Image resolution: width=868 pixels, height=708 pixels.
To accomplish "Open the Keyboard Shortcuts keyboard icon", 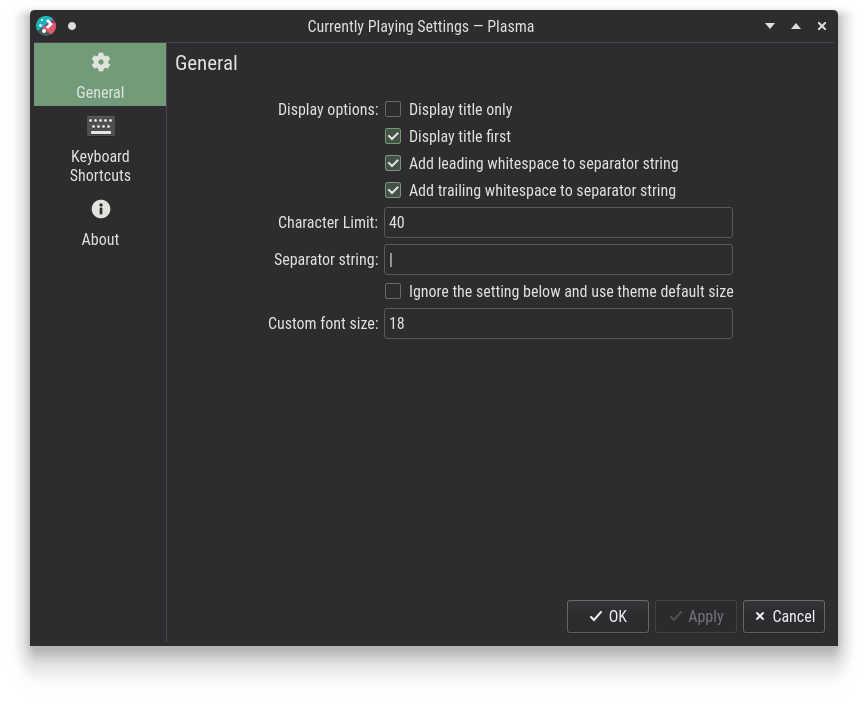I will (100, 126).
